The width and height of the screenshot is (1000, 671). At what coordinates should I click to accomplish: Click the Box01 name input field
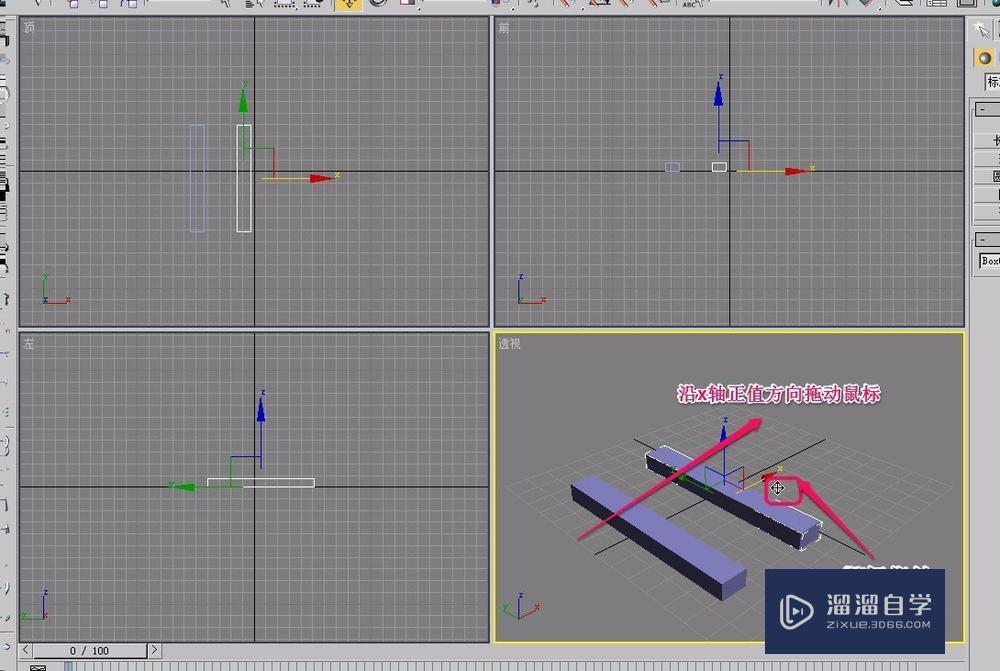[990, 261]
